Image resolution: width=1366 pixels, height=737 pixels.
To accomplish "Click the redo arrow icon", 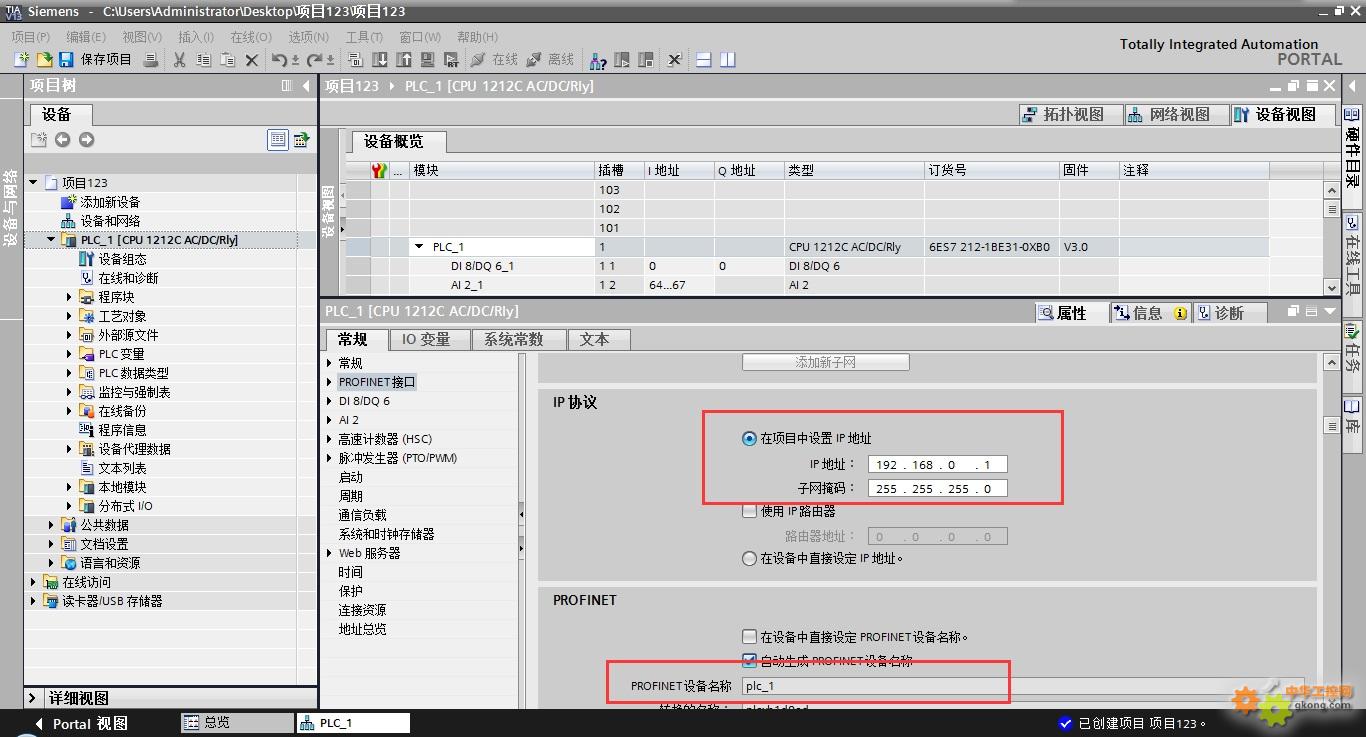I will pos(314,60).
